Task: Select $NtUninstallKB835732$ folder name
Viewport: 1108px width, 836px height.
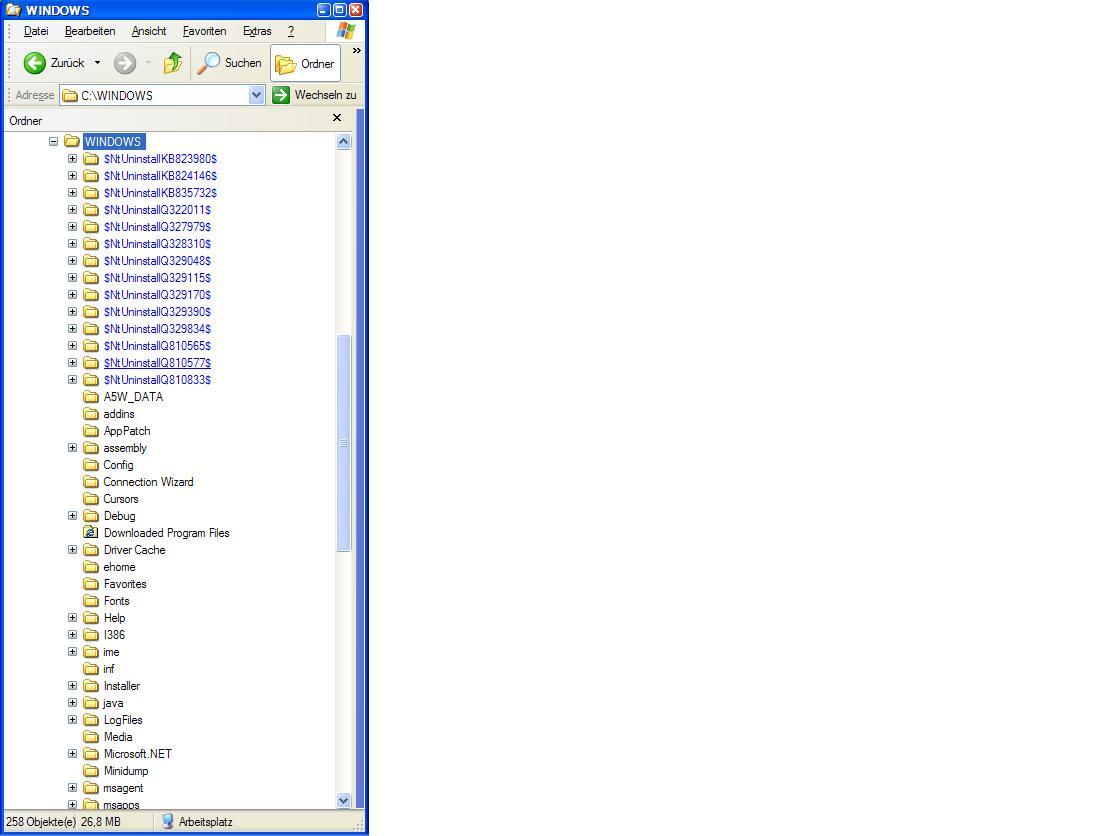Action: point(160,193)
